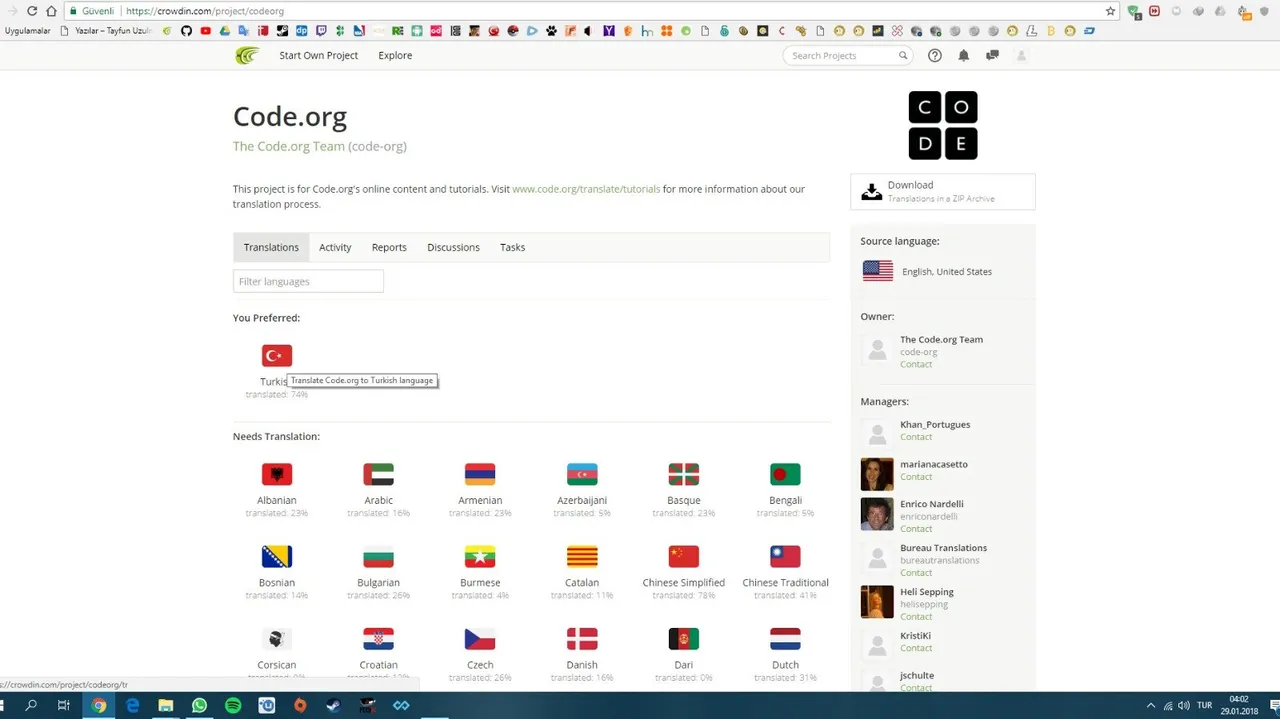Open the help question mark icon
This screenshot has width=1280, height=719.
click(935, 56)
